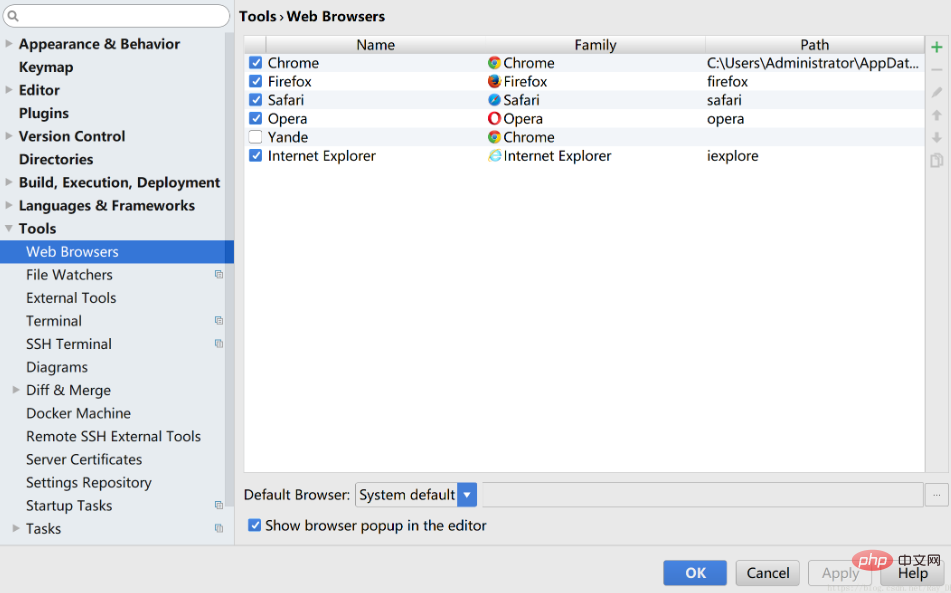This screenshot has width=951, height=593.
Task: Click the project-level icon beside Terminal
Action: (219, 321)
